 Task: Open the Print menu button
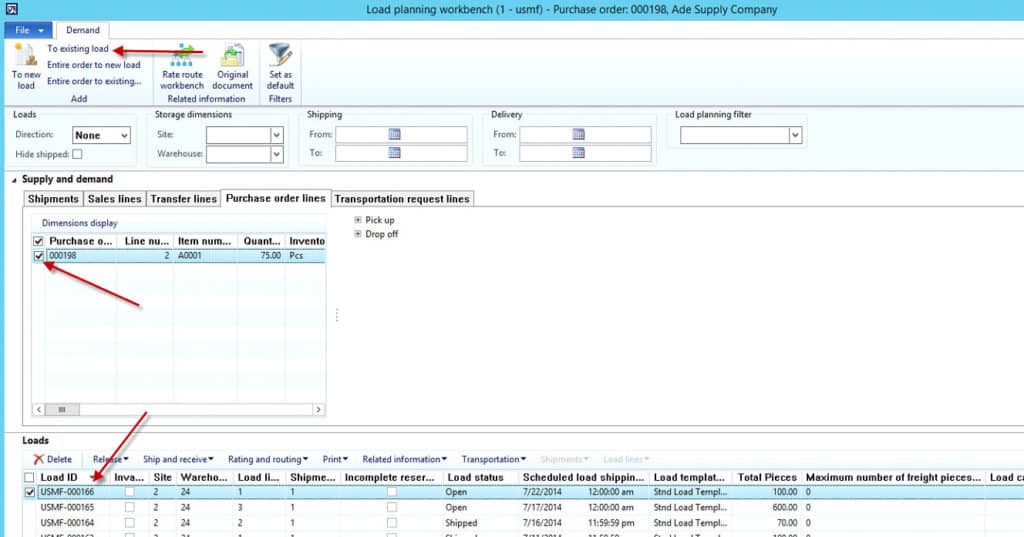(x=335, y=459)
